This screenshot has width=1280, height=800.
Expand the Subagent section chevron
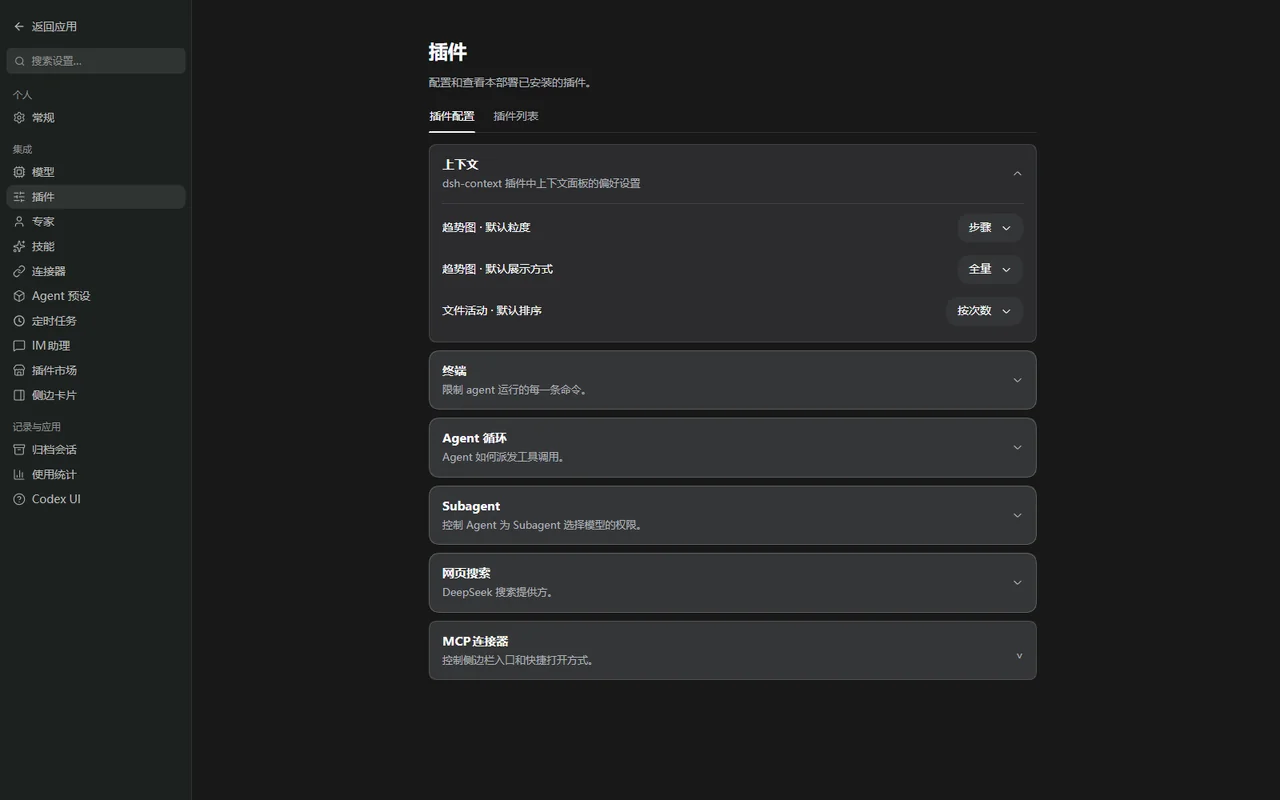1017,515
